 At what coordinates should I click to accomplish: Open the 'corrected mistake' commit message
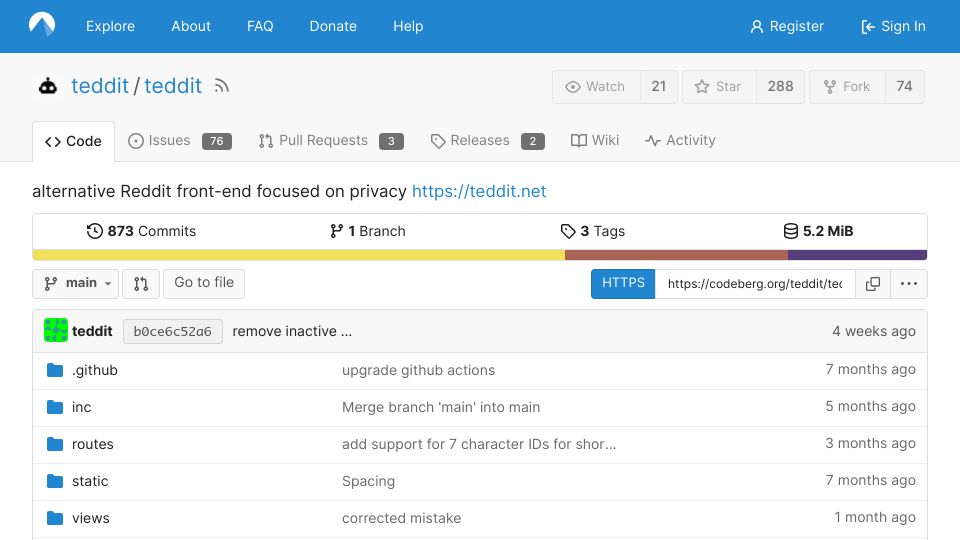point(401,518)
